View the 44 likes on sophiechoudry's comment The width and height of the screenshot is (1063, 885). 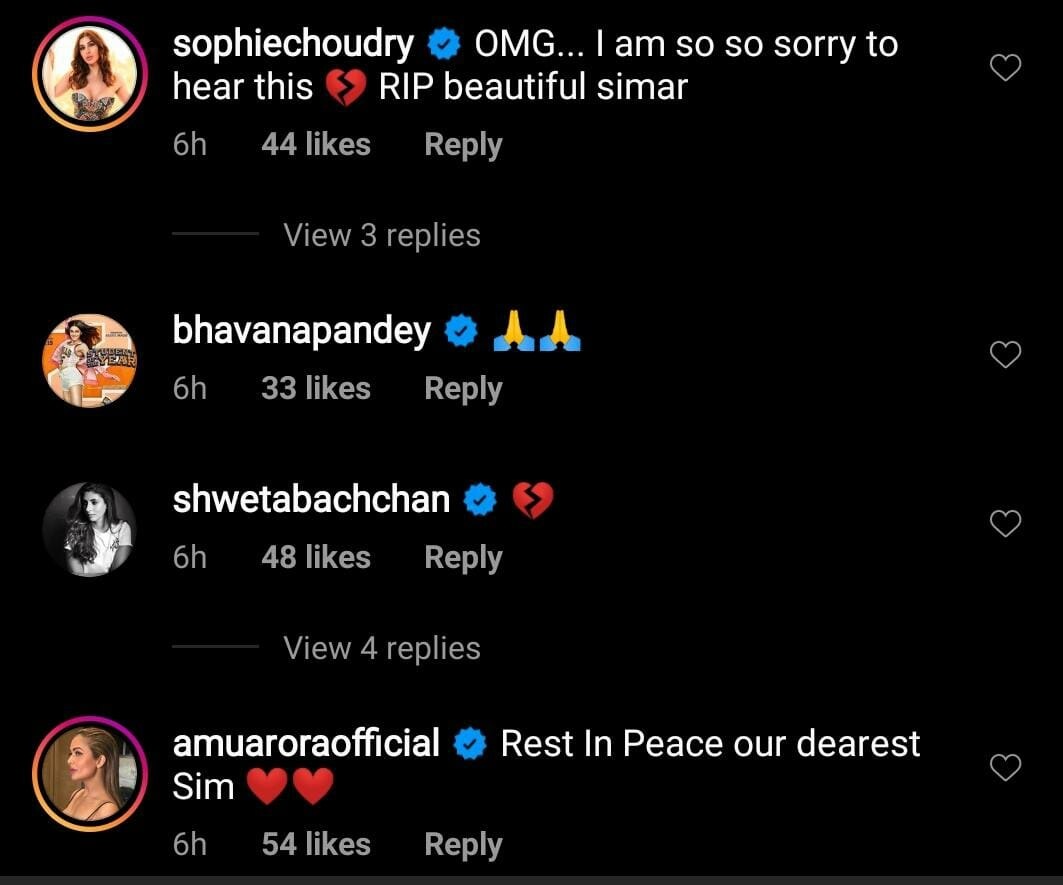pos(315,145)
